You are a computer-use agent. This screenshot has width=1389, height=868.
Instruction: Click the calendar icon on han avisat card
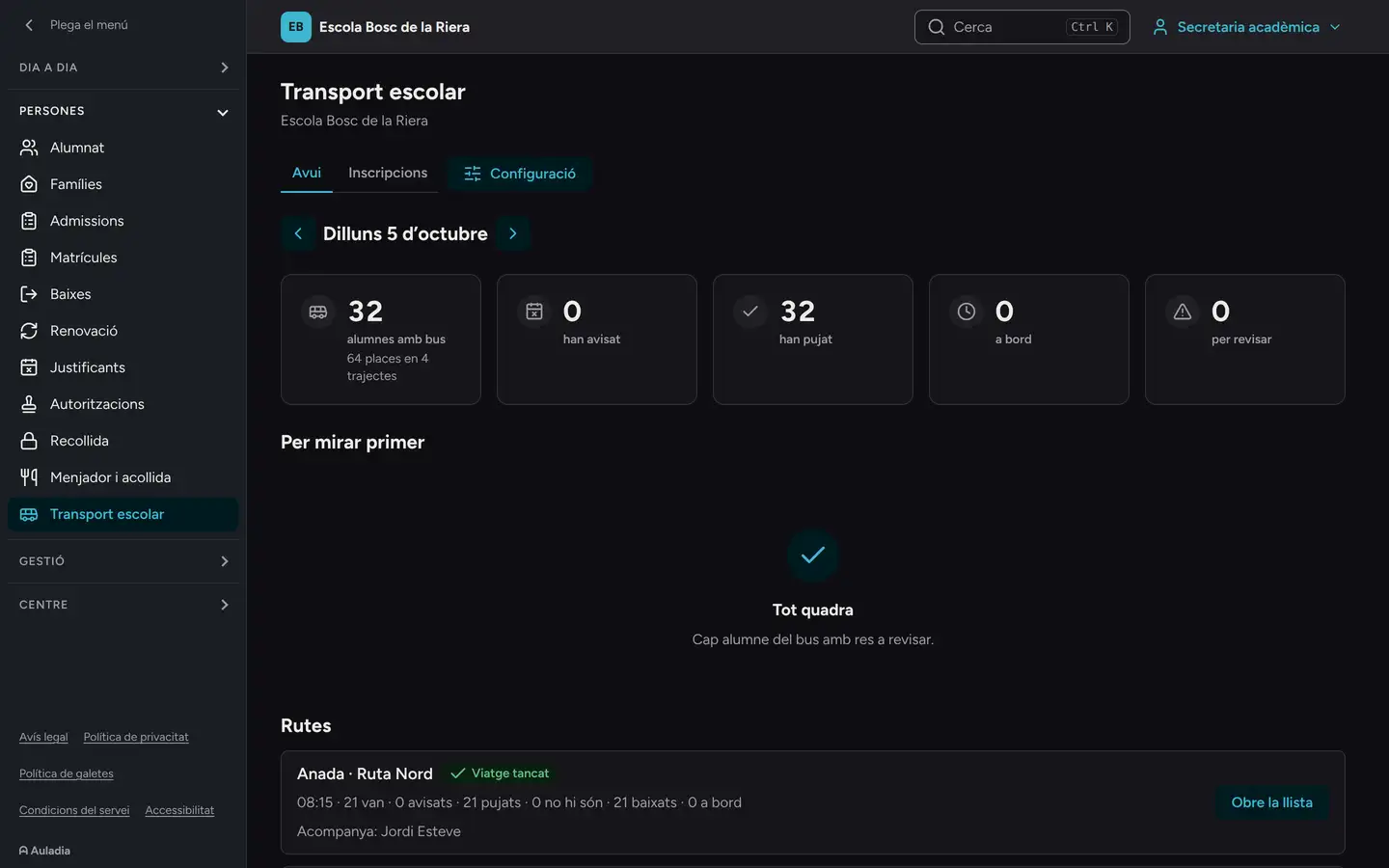click(534, 312)
